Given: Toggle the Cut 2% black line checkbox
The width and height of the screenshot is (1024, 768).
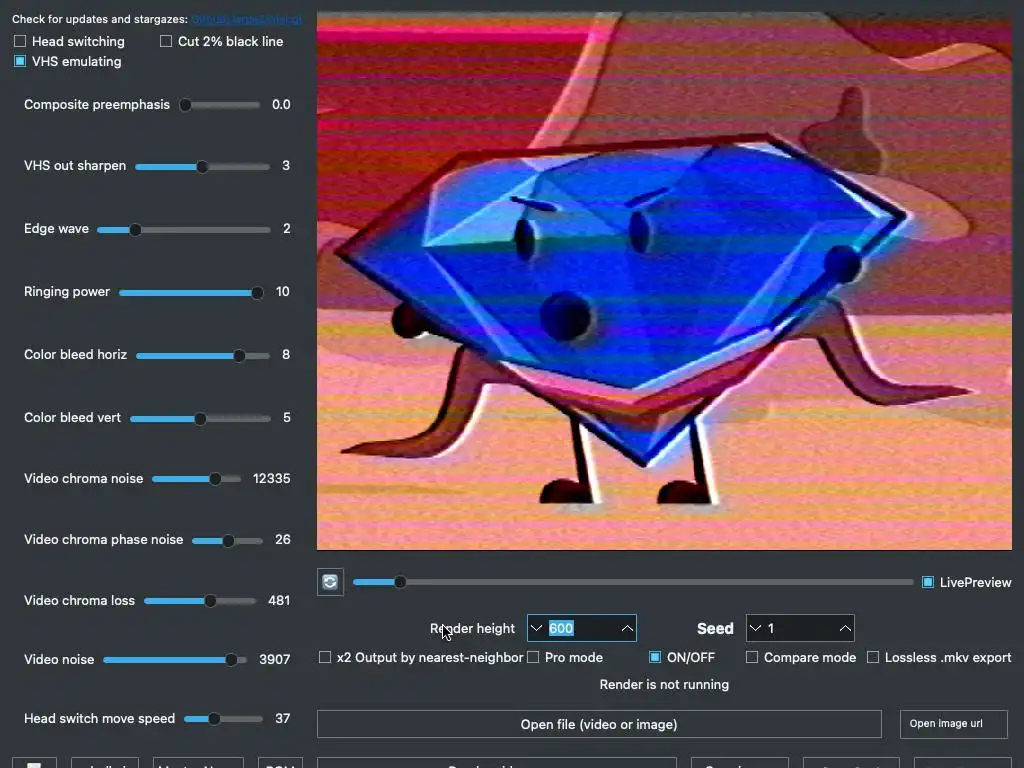Looking at the screenshot, I should pyautogui.click(x=166, y=41).
